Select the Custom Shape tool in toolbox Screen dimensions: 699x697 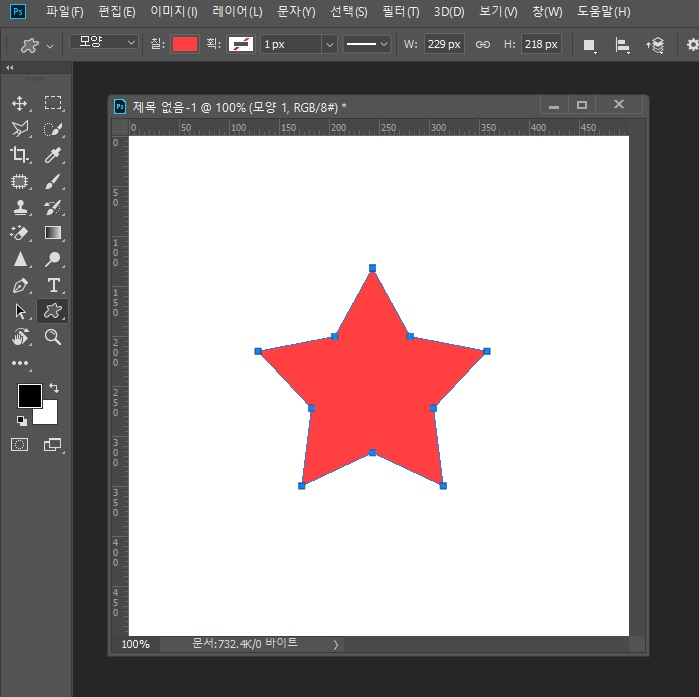[x=53, y=311]
